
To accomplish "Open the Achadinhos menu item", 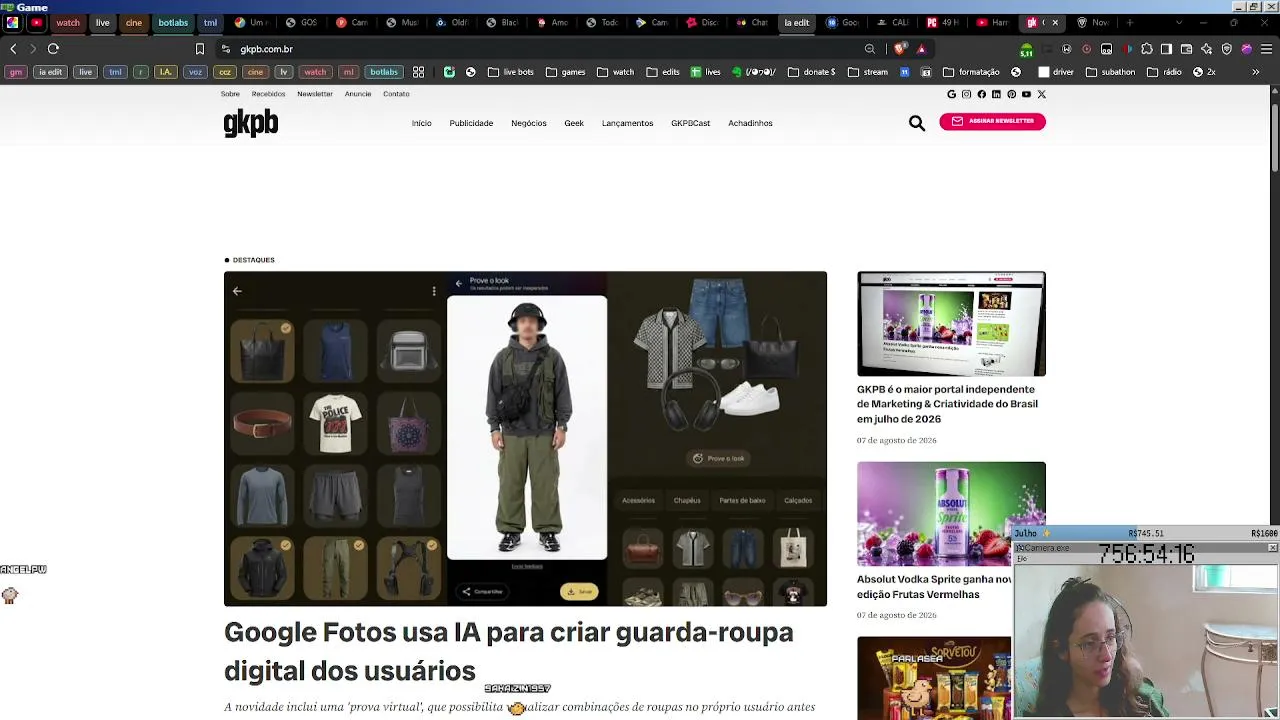I will 750,123.
